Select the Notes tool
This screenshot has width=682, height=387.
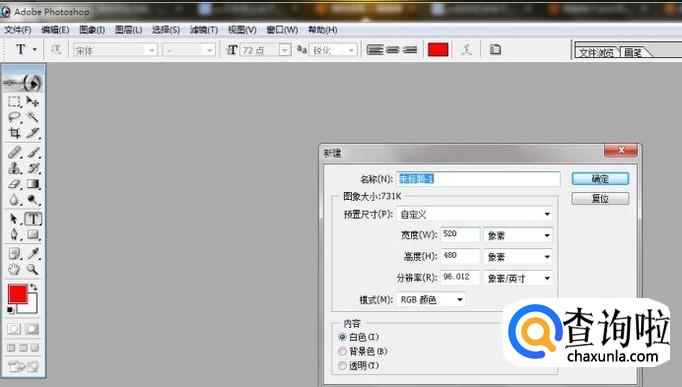tap(14, 254)
